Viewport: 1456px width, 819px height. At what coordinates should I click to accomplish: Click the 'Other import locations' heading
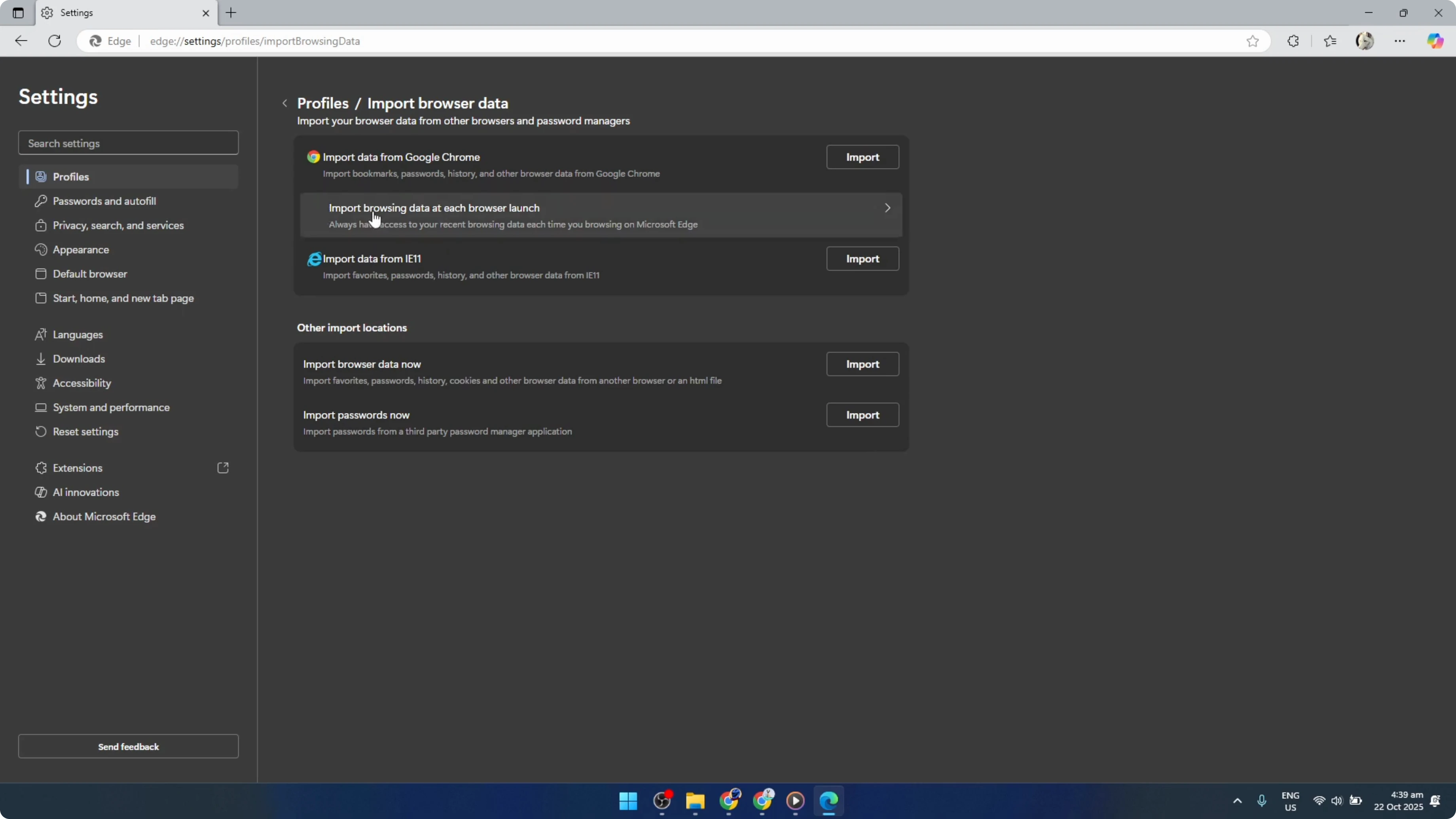click(352, 328)
